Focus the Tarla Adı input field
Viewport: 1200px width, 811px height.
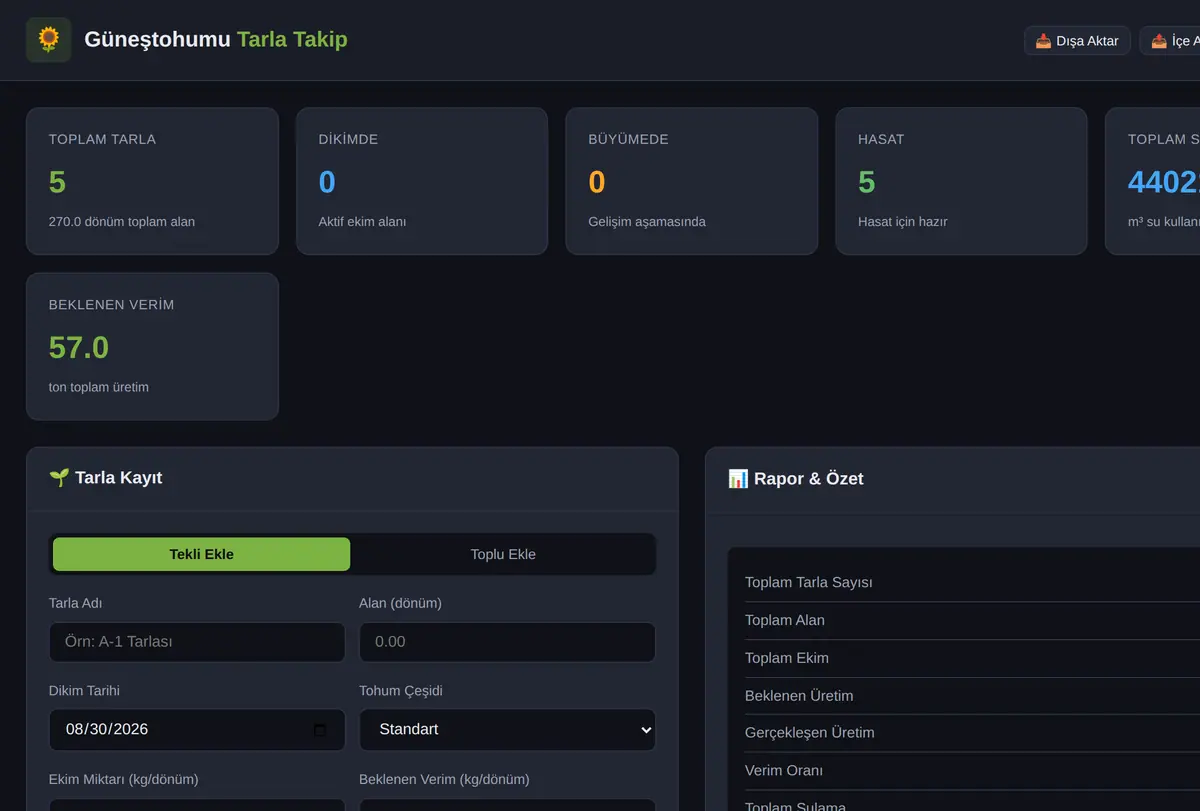(197, 642)
